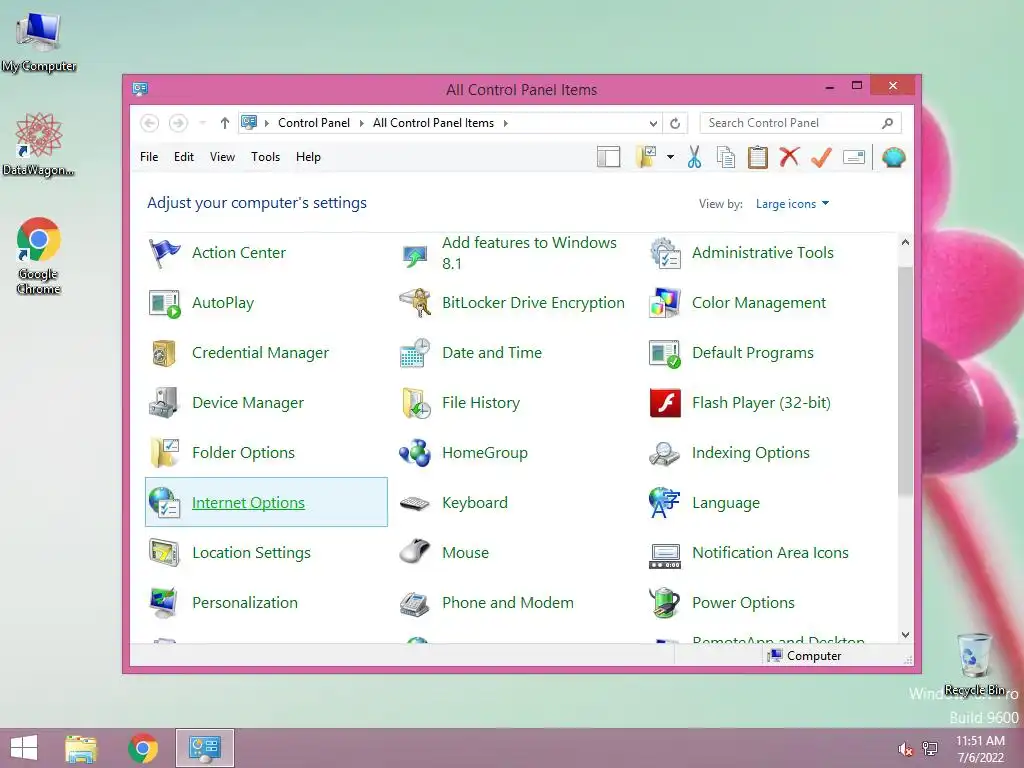Click the Cut scissors toolbar icon
This screenshot has width=1024, height=768.
[694, 157]
